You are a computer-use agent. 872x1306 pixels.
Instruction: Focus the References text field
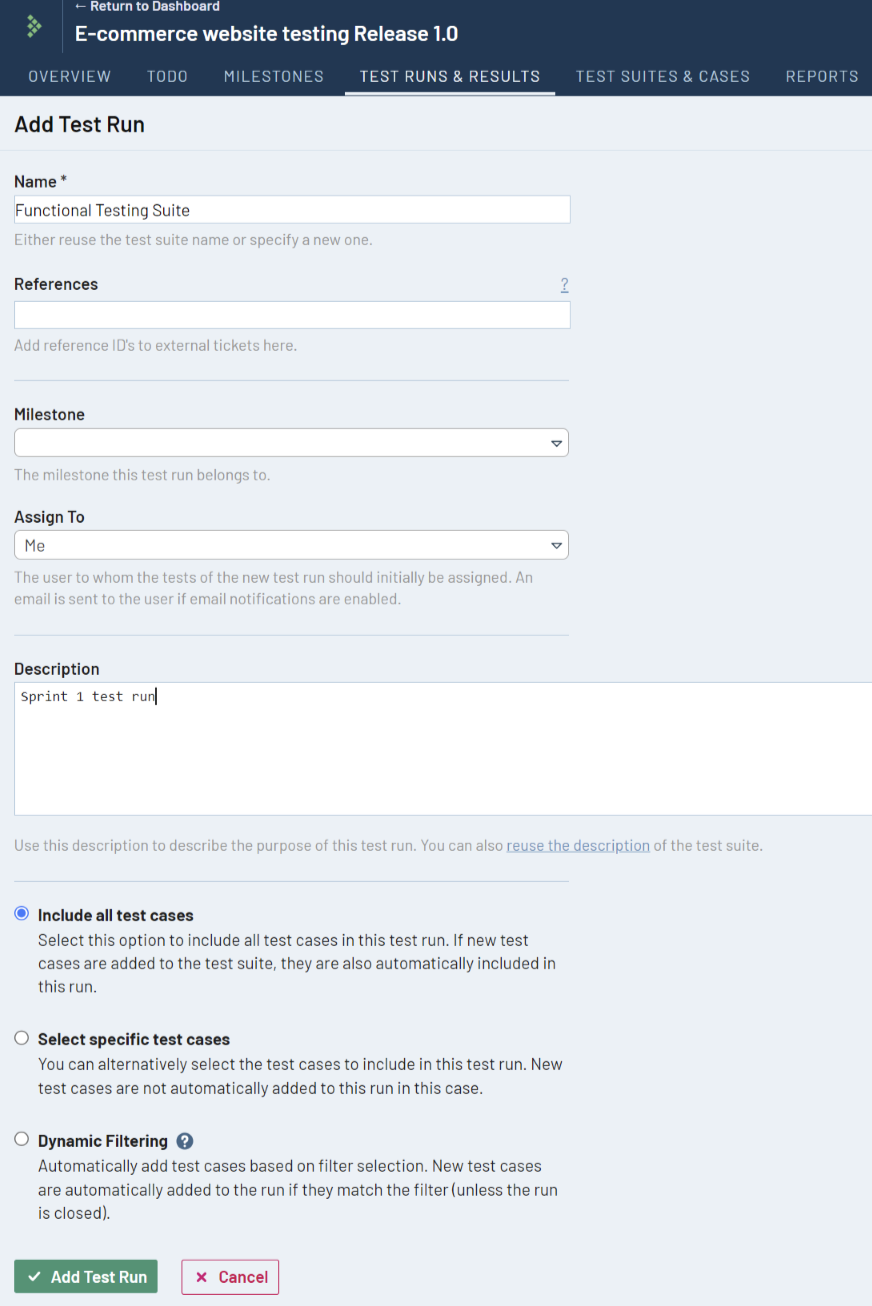(x=291, y=315)
